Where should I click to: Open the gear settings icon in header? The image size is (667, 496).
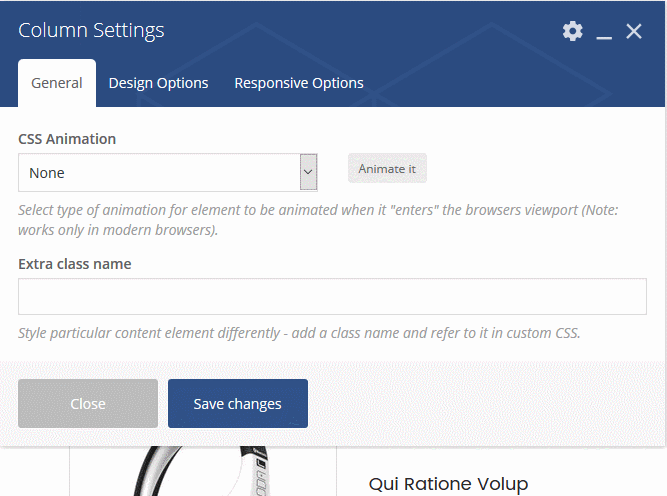(x=573, y=31)
